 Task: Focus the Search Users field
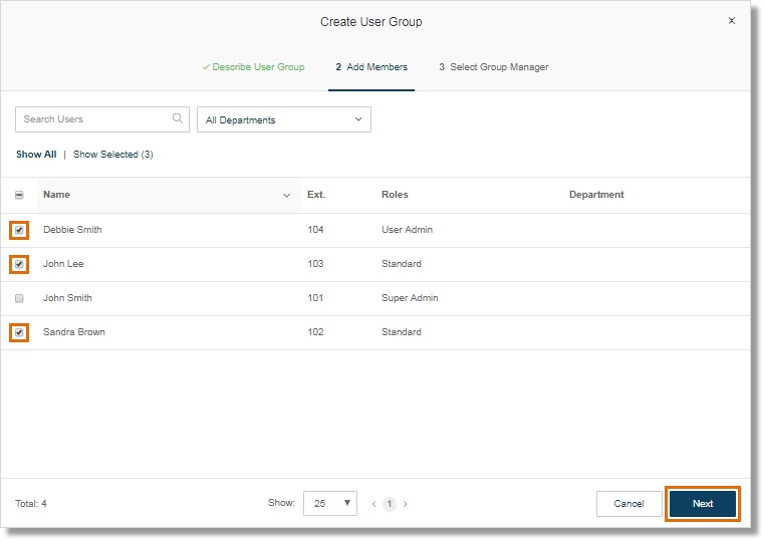point(102,120)
